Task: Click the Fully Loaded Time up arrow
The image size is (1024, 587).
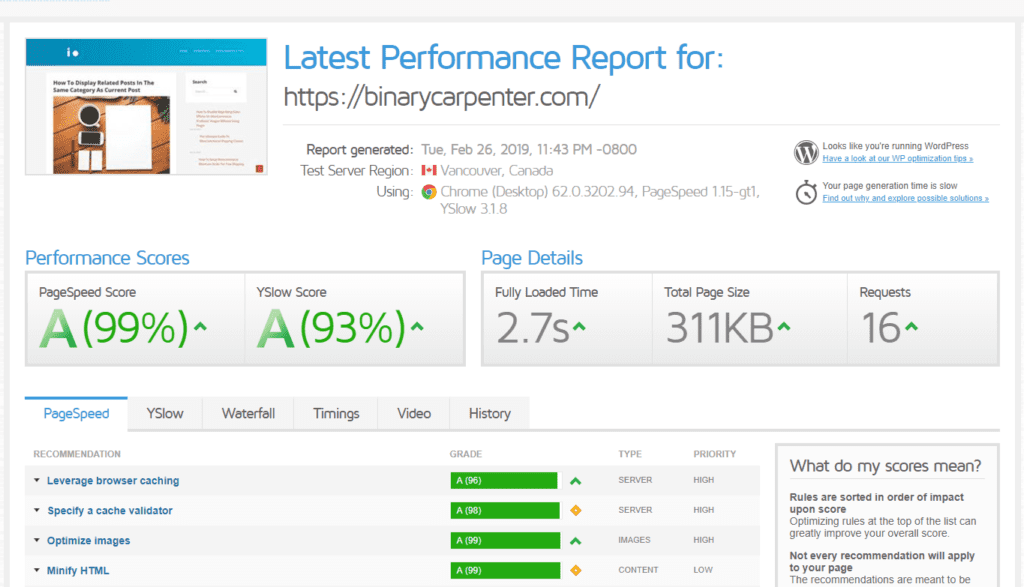Action: tap(579, 326)
